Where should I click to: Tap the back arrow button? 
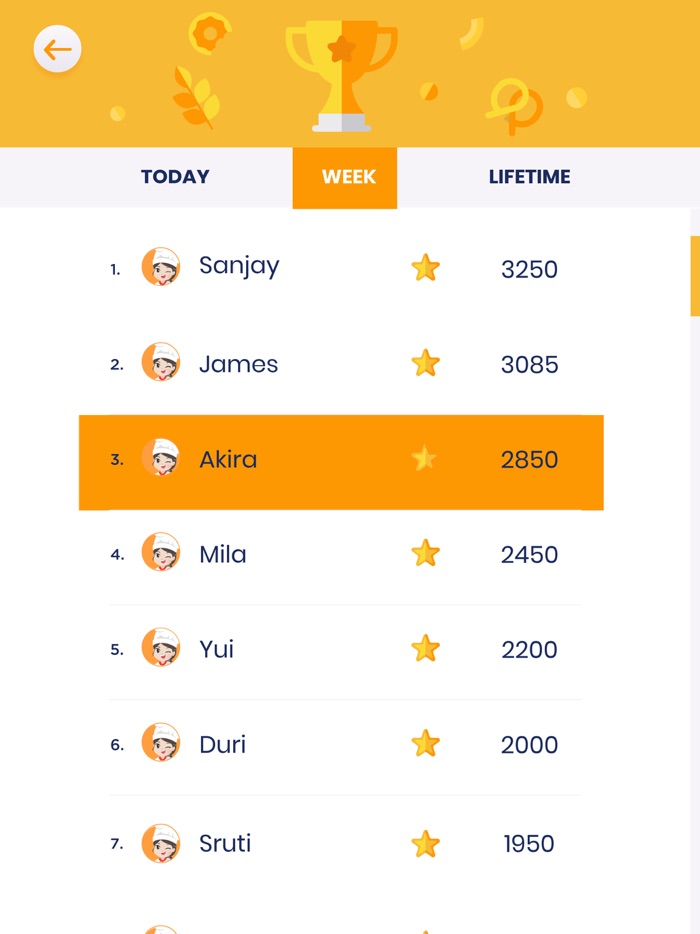coord(57,49)
